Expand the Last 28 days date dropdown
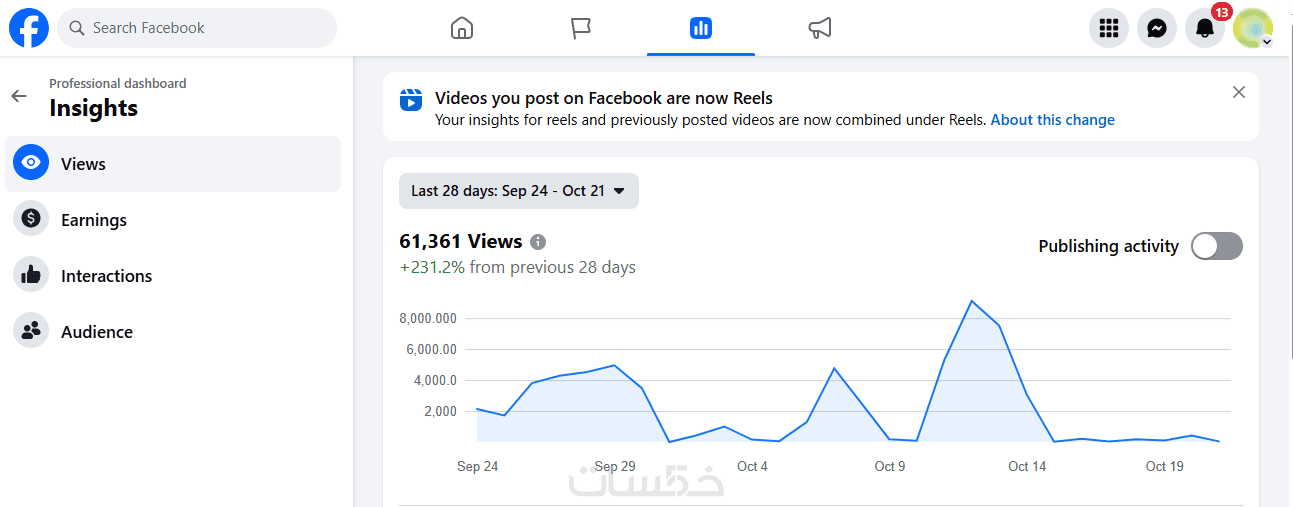This screenshot has width=1293, height=507. [x=518, y=191]
